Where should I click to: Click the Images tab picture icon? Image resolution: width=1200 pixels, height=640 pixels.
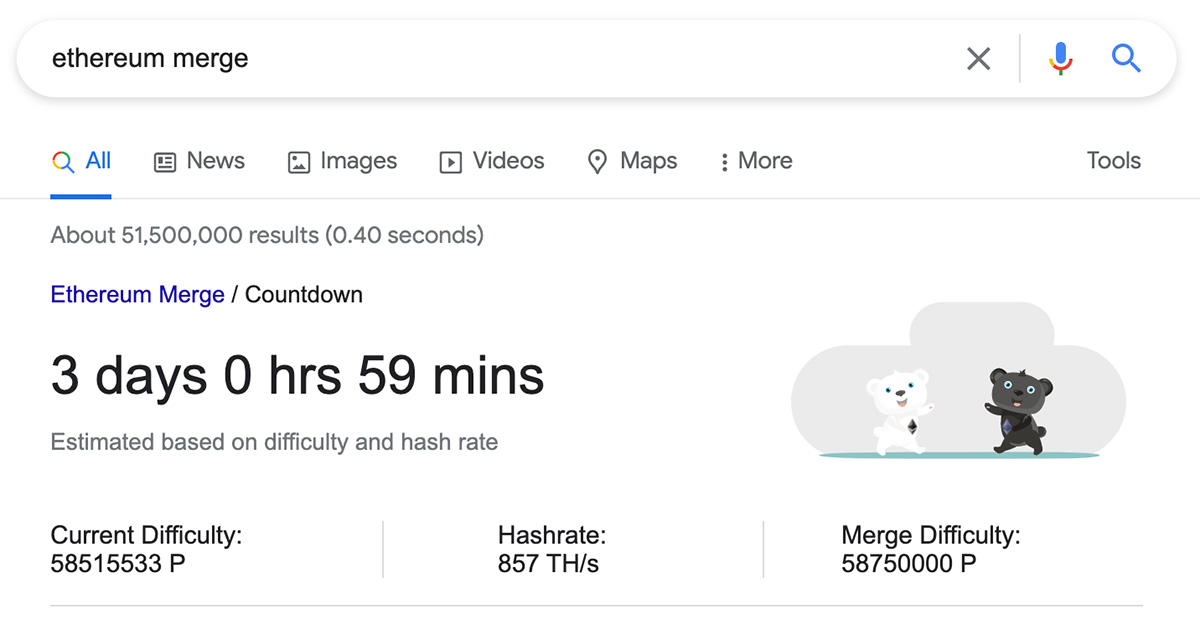[x=299, y=162]
